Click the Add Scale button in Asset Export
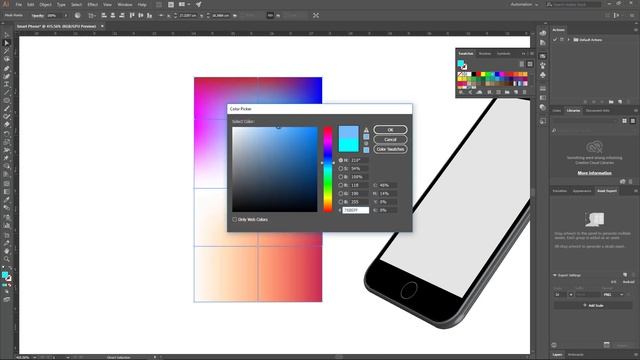The width and height of the screenshot is (640, 360). 593,305
